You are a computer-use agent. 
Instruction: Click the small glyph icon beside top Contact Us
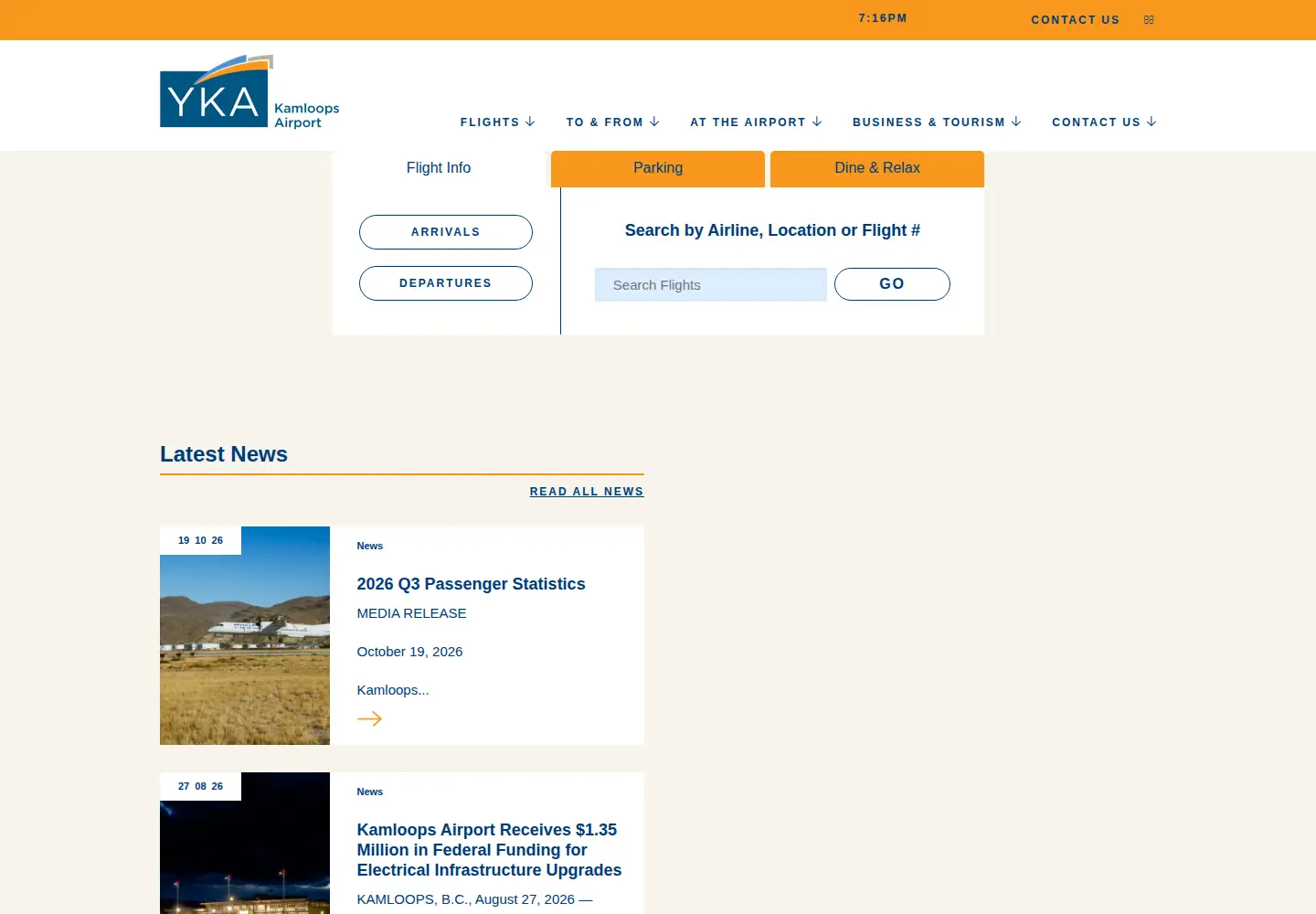pyautogui.click(x=1149, y=19)
